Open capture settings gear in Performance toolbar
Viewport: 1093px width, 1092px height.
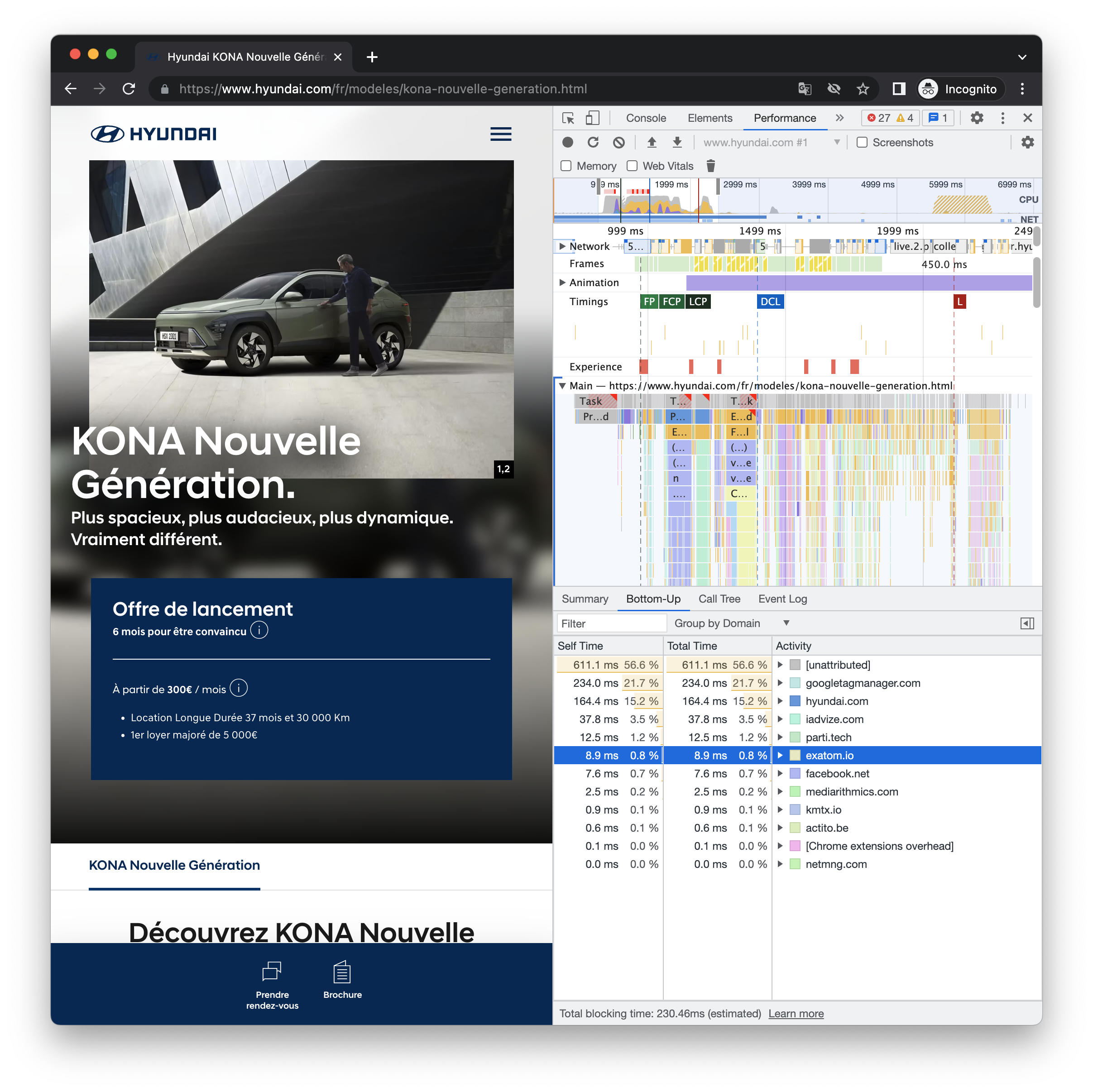click(1027, 143)
